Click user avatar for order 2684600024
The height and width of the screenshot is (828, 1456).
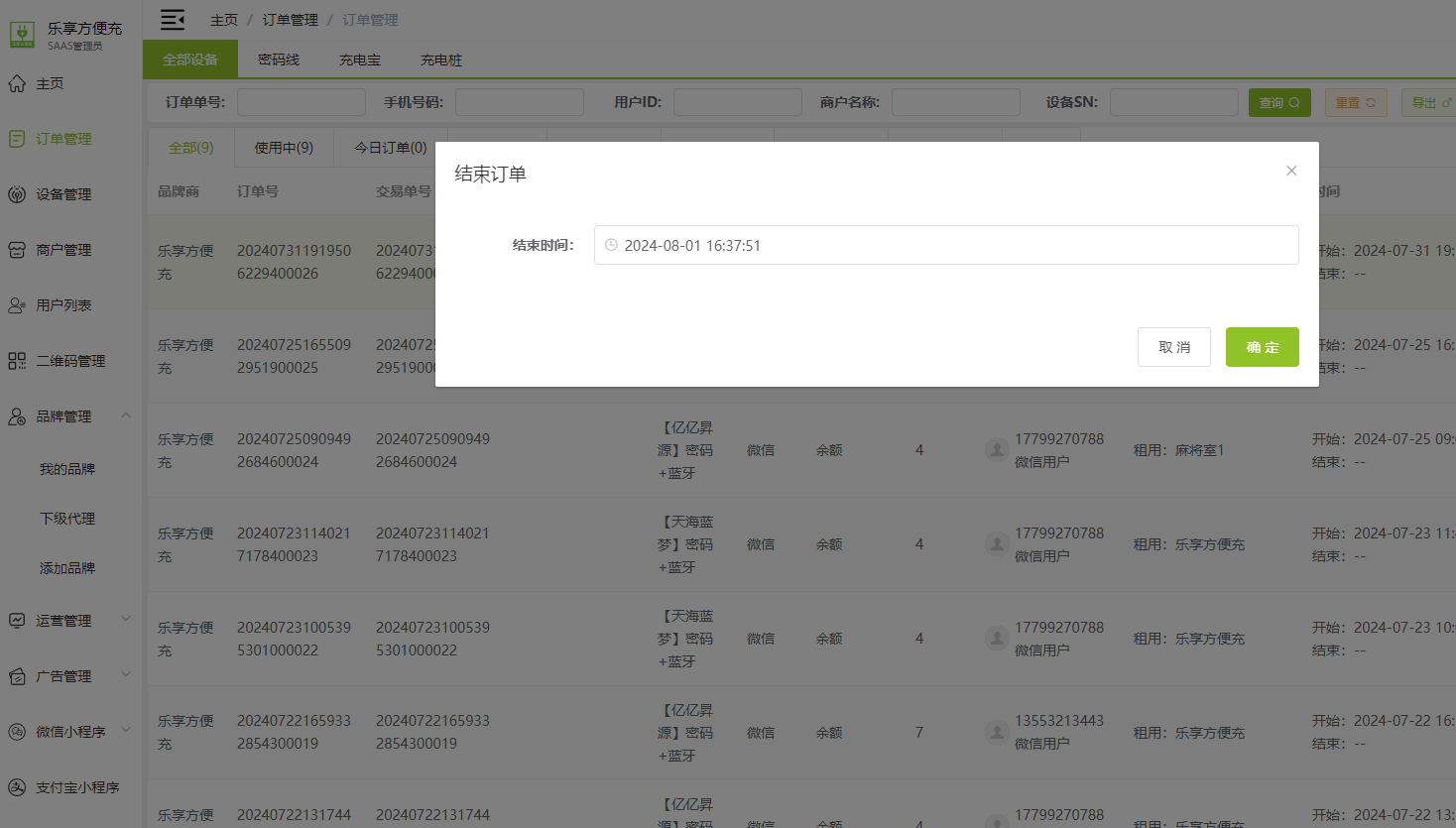click(997, 450)
